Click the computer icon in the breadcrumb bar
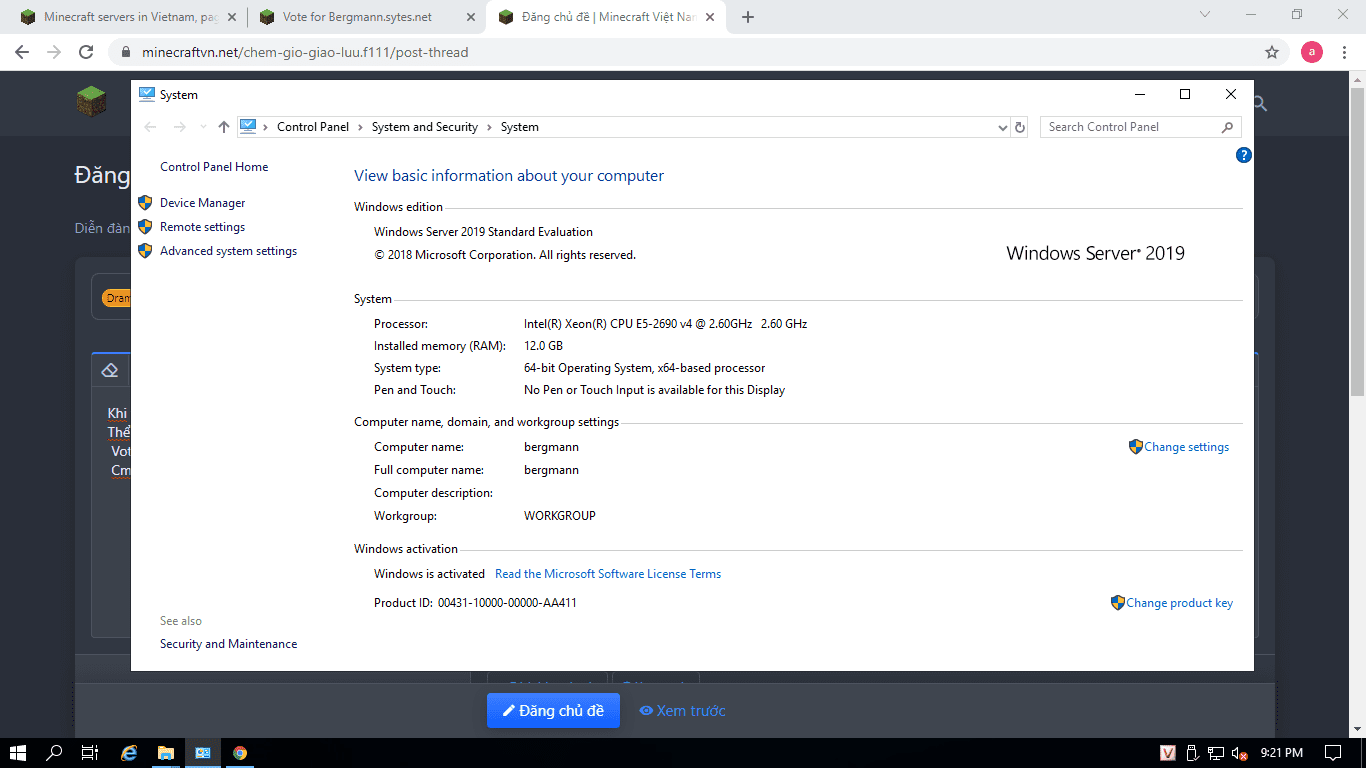1366x768 pixels. tap(248, 127)
